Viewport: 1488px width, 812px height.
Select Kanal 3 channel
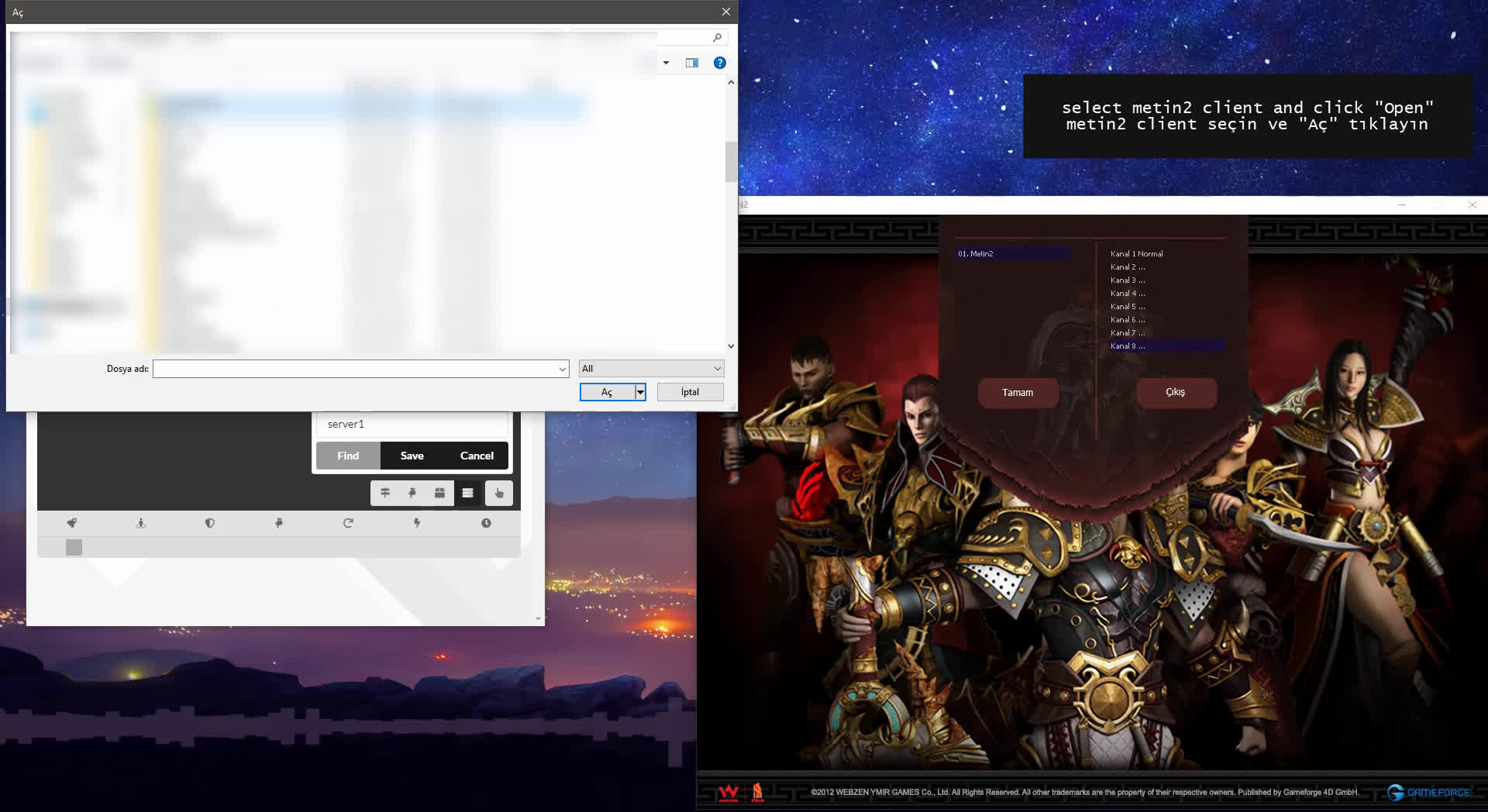click(1167, 280)
